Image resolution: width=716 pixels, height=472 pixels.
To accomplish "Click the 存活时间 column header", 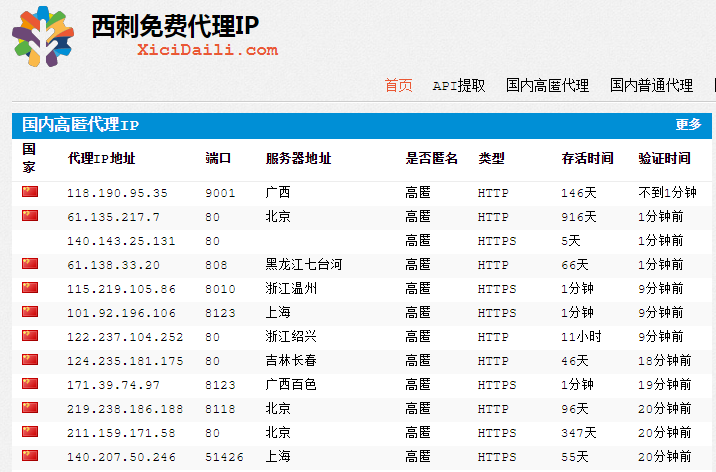I will (x=587, y=158).
